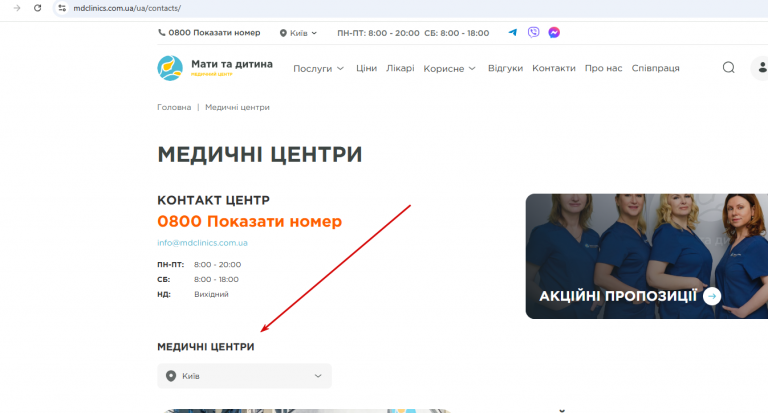Screen dimensions: 768x413
Task: Open the Facebook Messenger icon
Action: coord(554,32)
